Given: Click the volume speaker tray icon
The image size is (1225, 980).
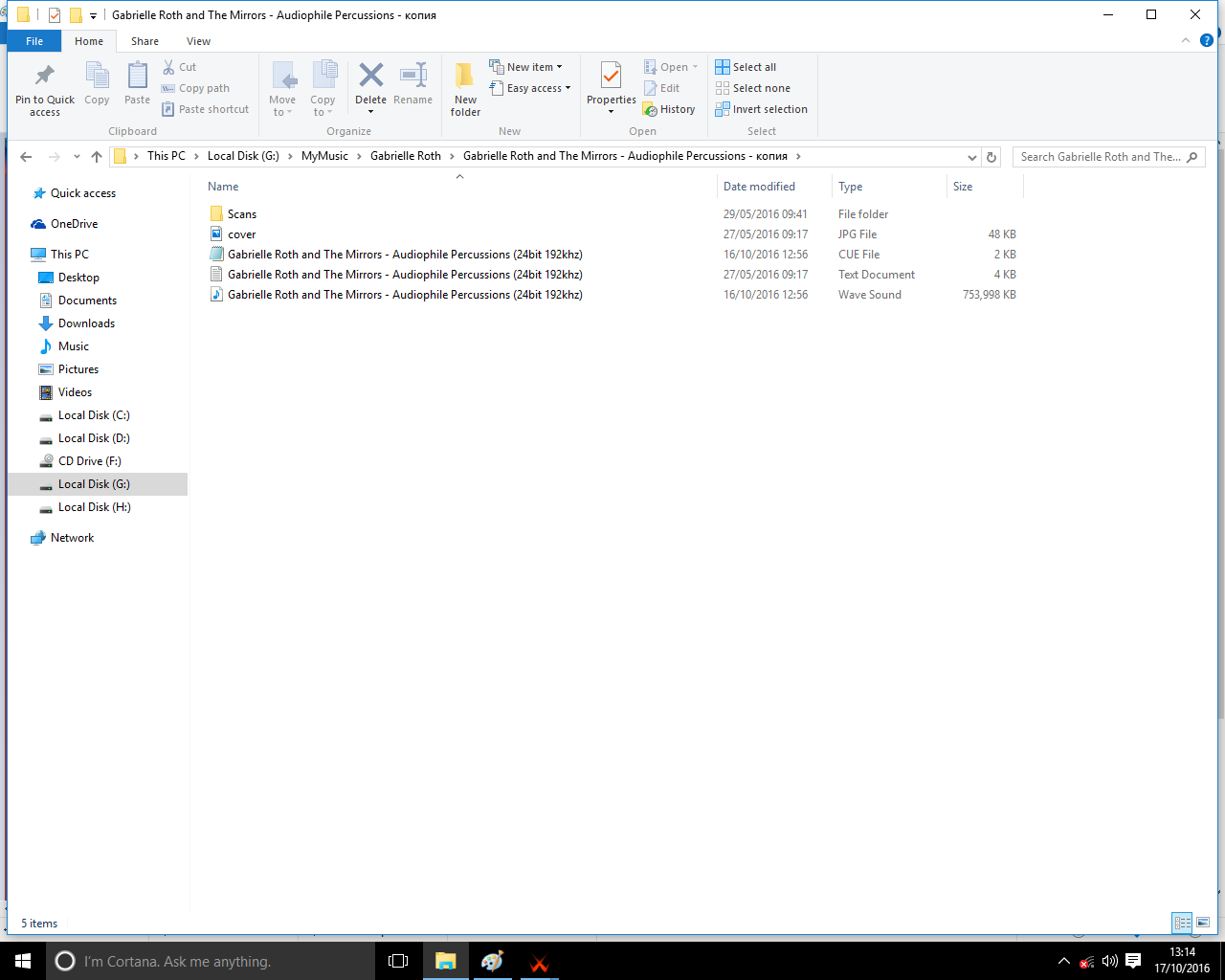Looking at the screenshot, I should (1110, 961).
